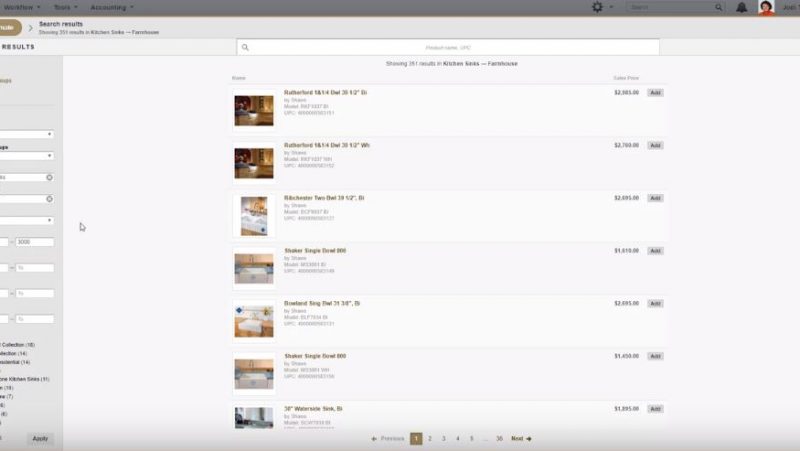The image size is (800, 451).
Task: Jump to page 36 of results
Action: click(x=499, y=438)
